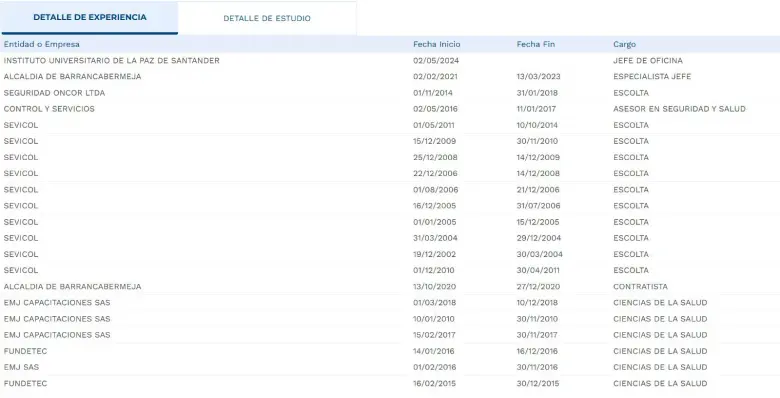Click start date 25/12/2008

435,157
